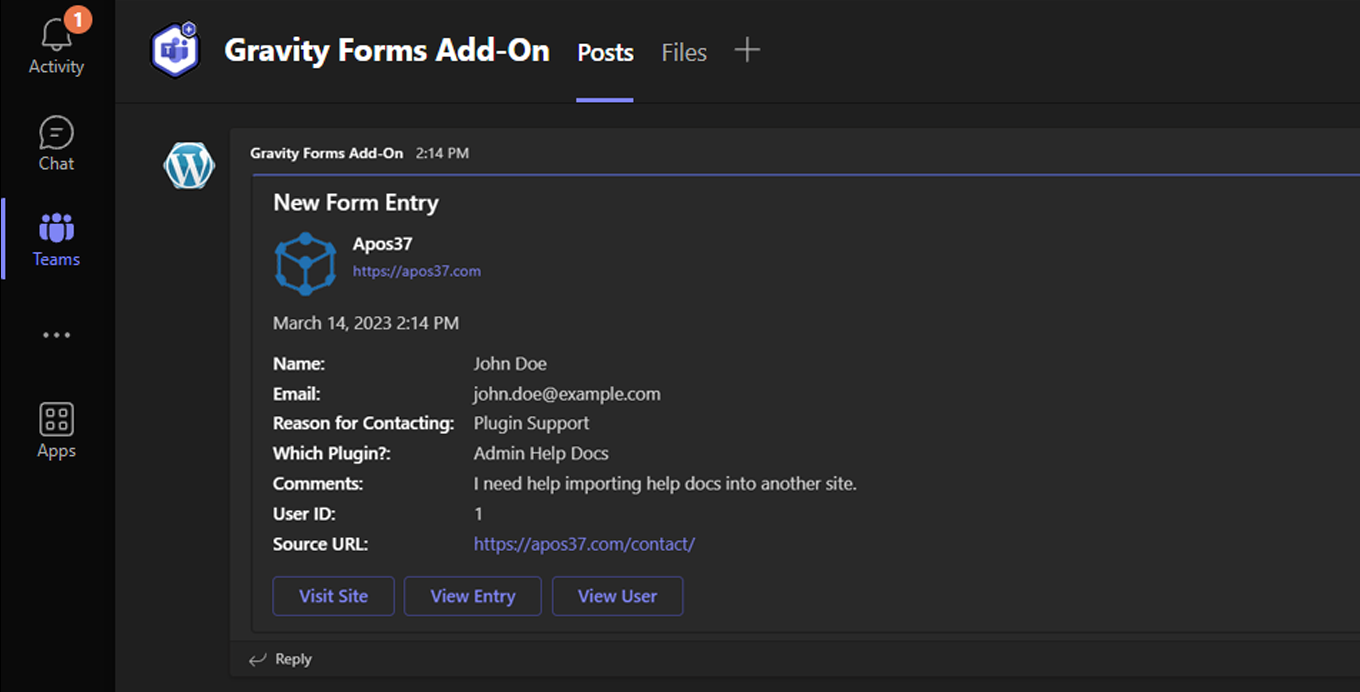Click the User ID: label
The width and height of the screenshot is (1360, 692).
click(304, 514)
